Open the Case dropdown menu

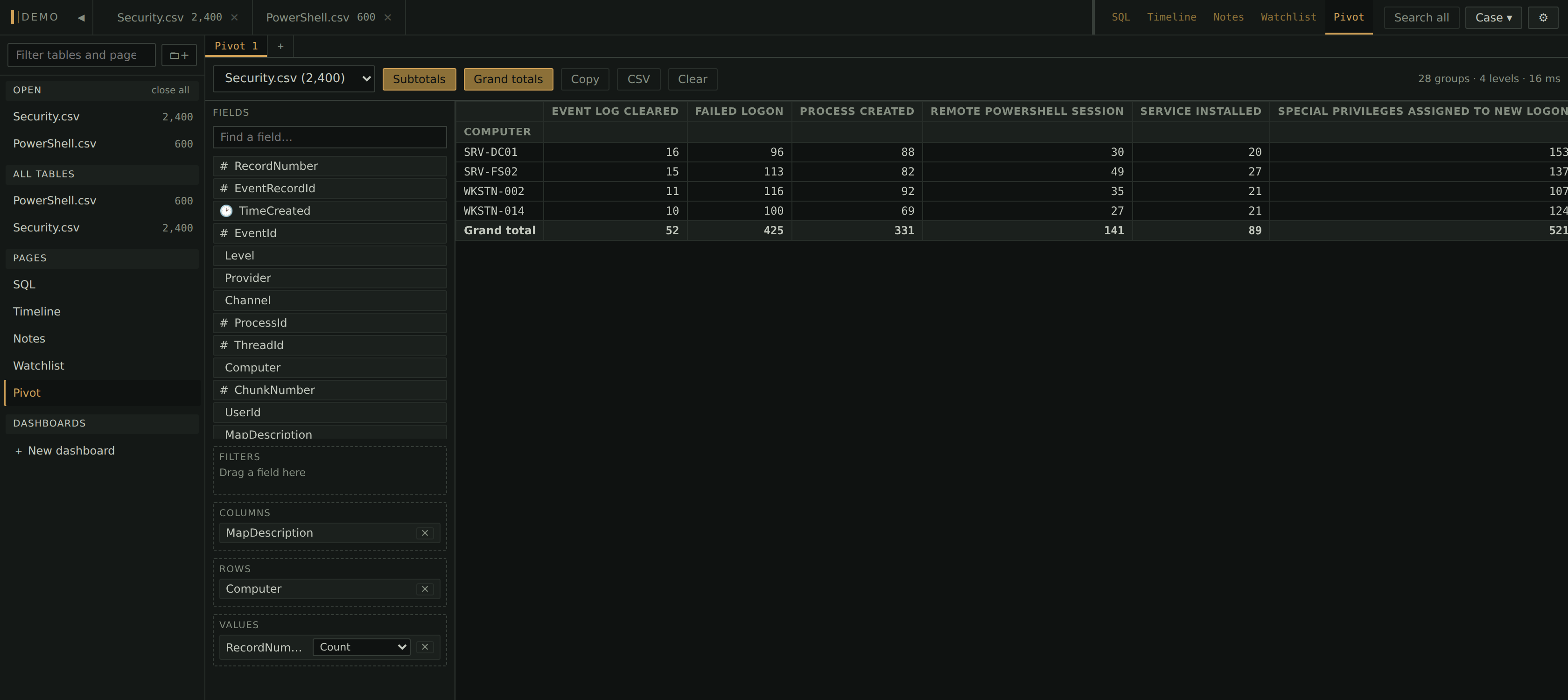click(1493, 18)
